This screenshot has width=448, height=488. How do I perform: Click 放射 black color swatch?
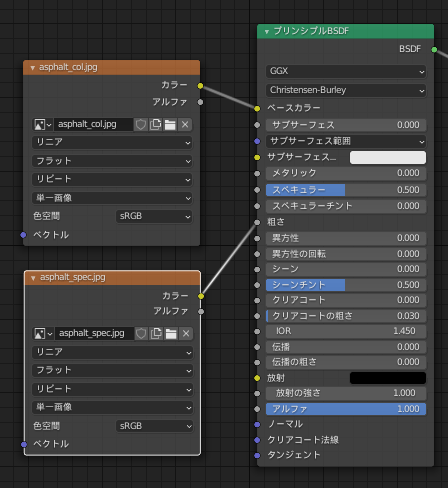tap(388, 378)
